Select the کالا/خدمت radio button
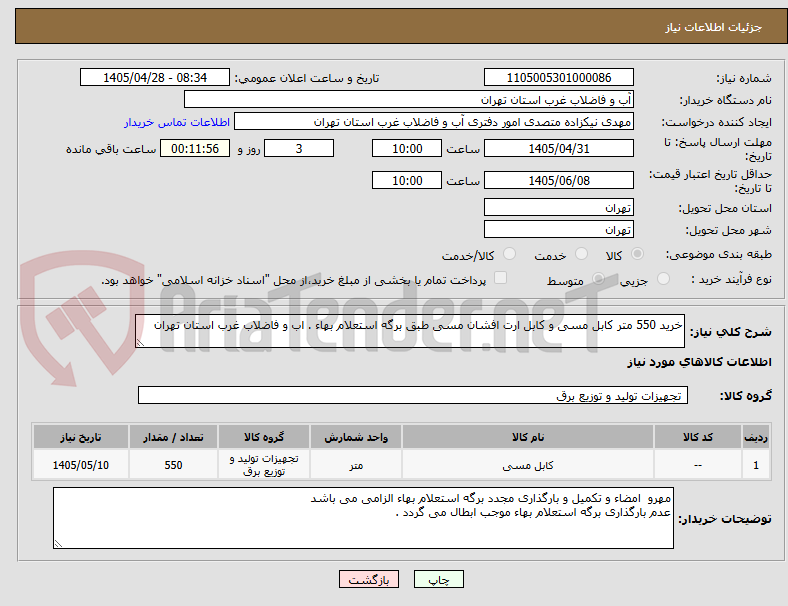Image resolution: width=788 pixels, height=606 pixels. [x=509, y=254]
